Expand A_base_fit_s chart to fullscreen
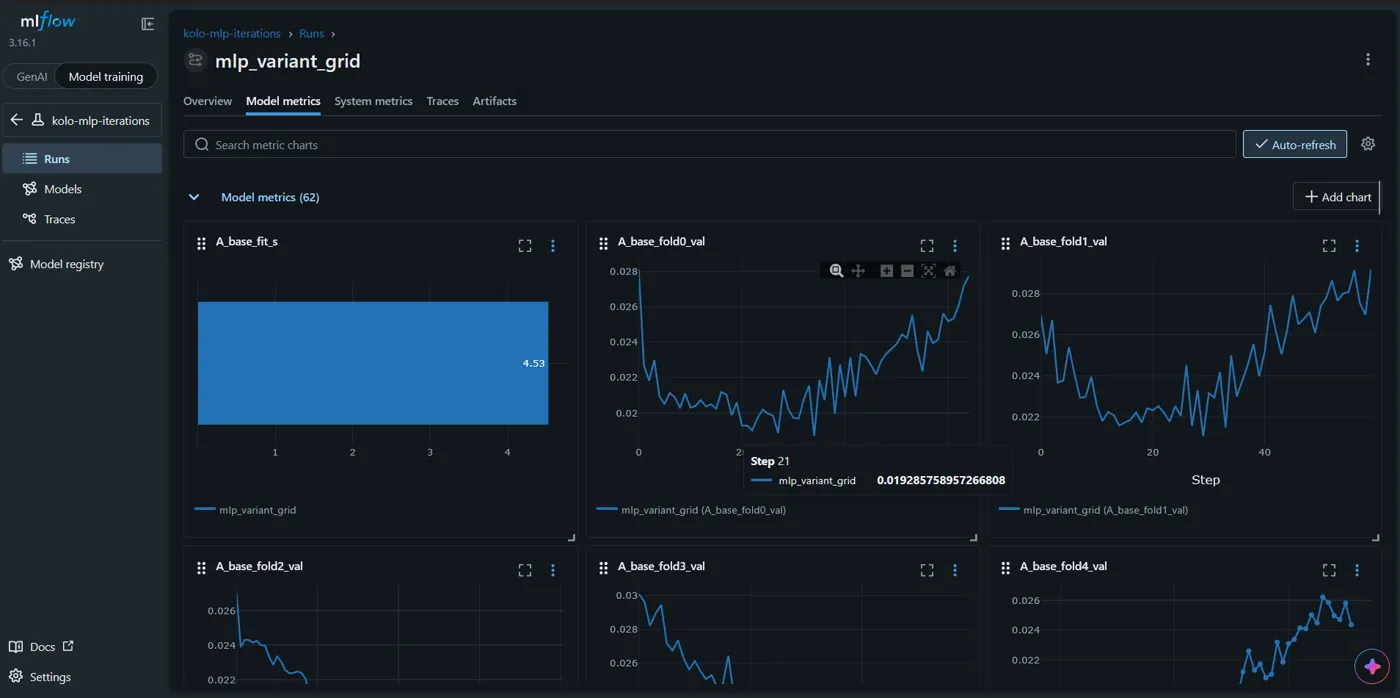1400x698 pixels. click(525, 246)
